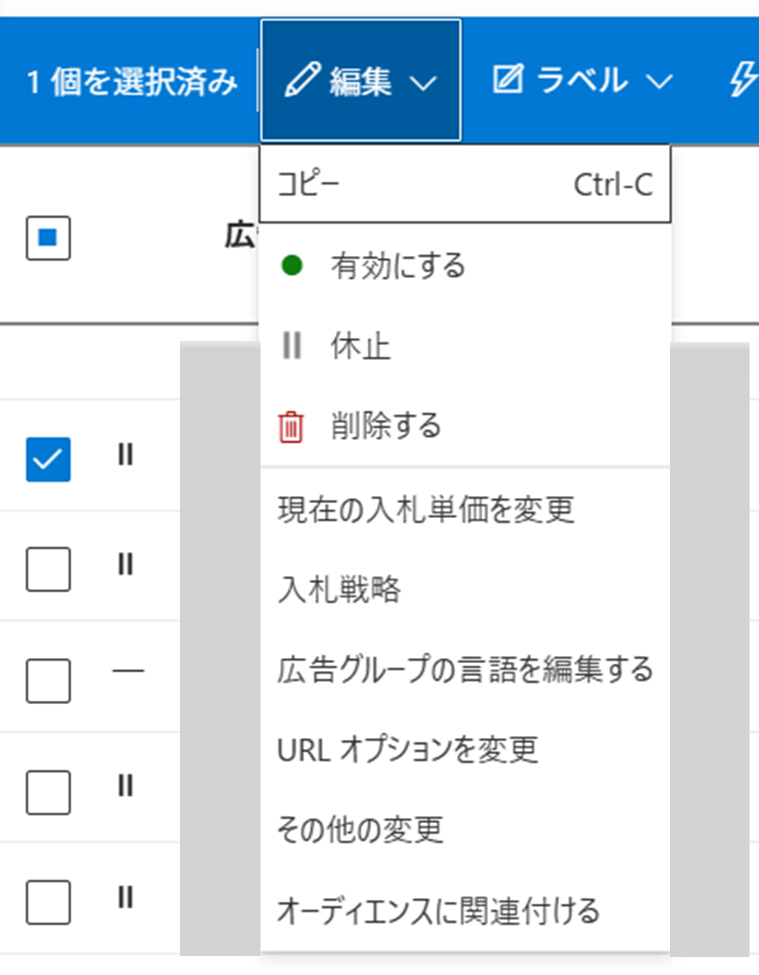759x975 pixels.
Task: Check the last row checkbox
Action: [x=48, y=903]
